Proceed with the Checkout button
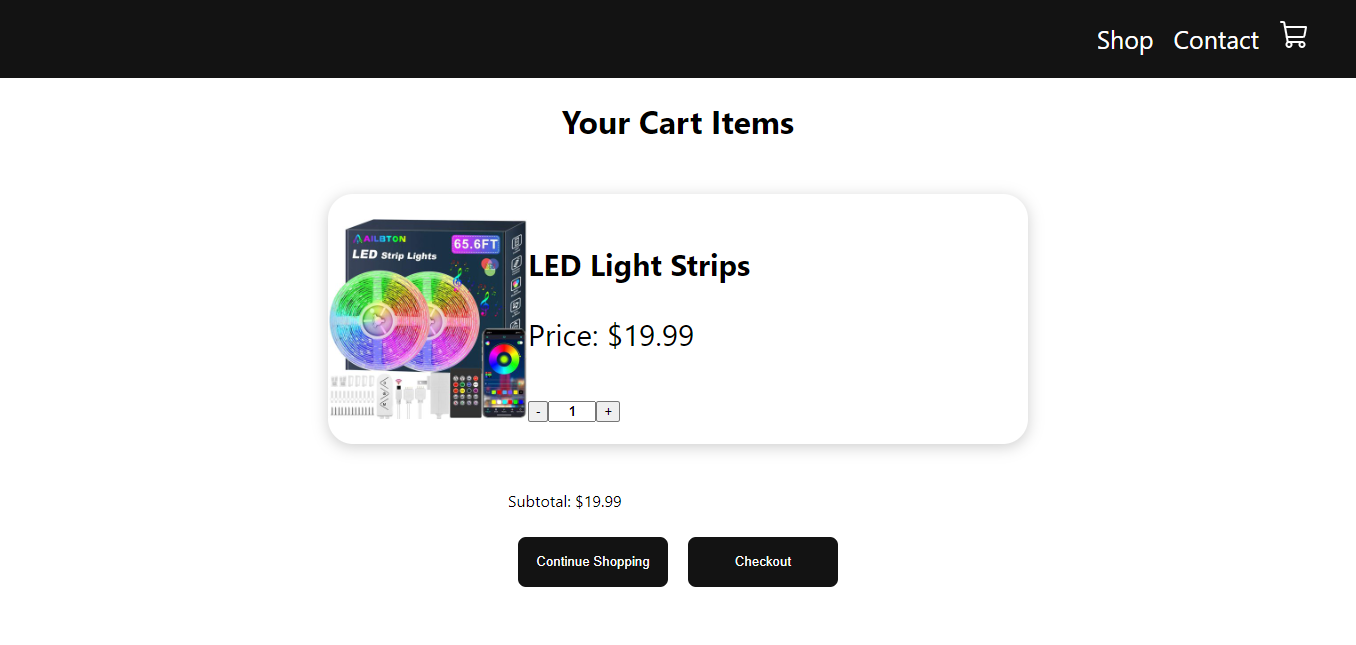This screenshot has width=1356, height=645. (x=762, y=562)
